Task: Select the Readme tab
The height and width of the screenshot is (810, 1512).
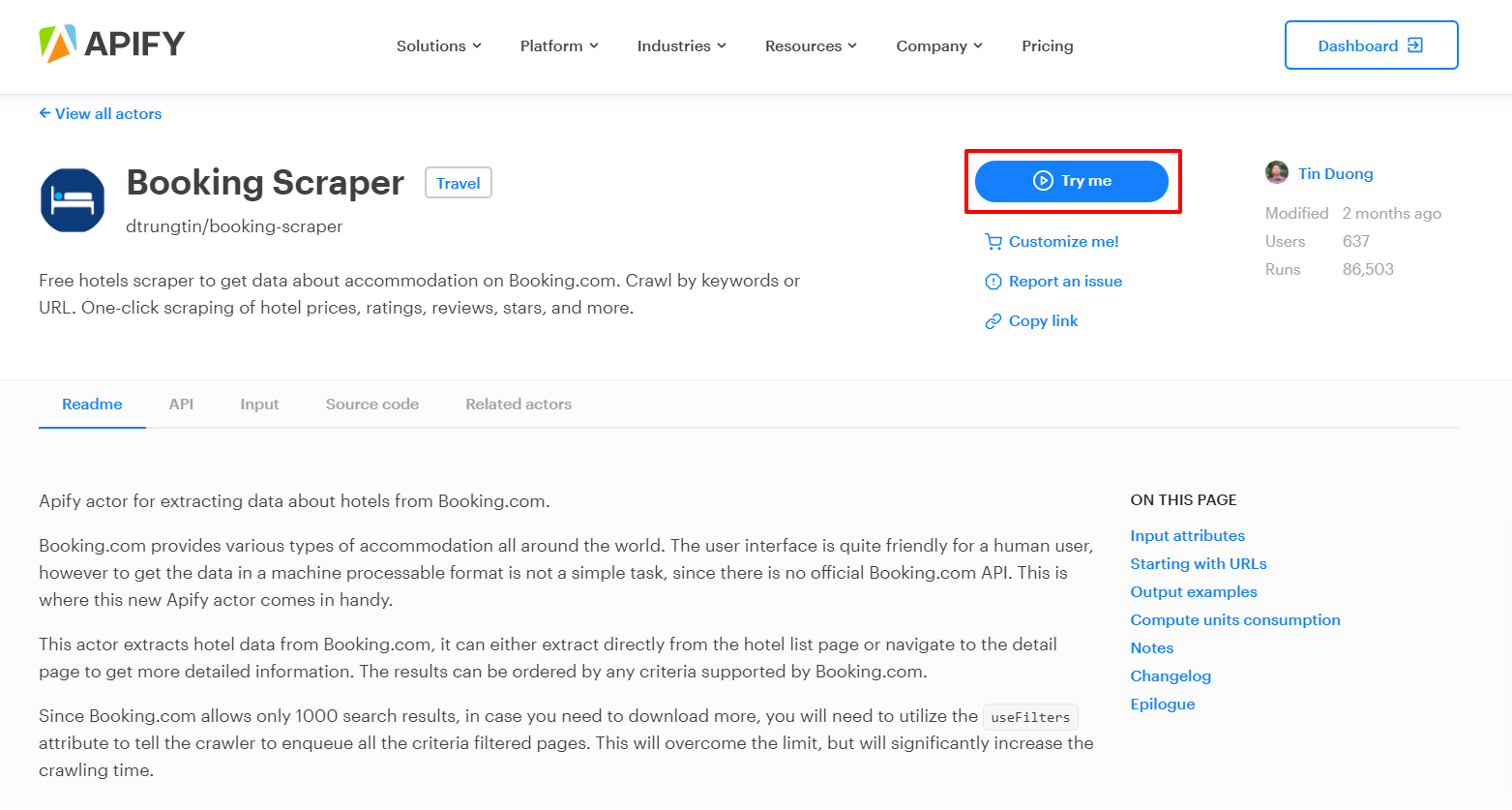Action: (x=92, y=405)
